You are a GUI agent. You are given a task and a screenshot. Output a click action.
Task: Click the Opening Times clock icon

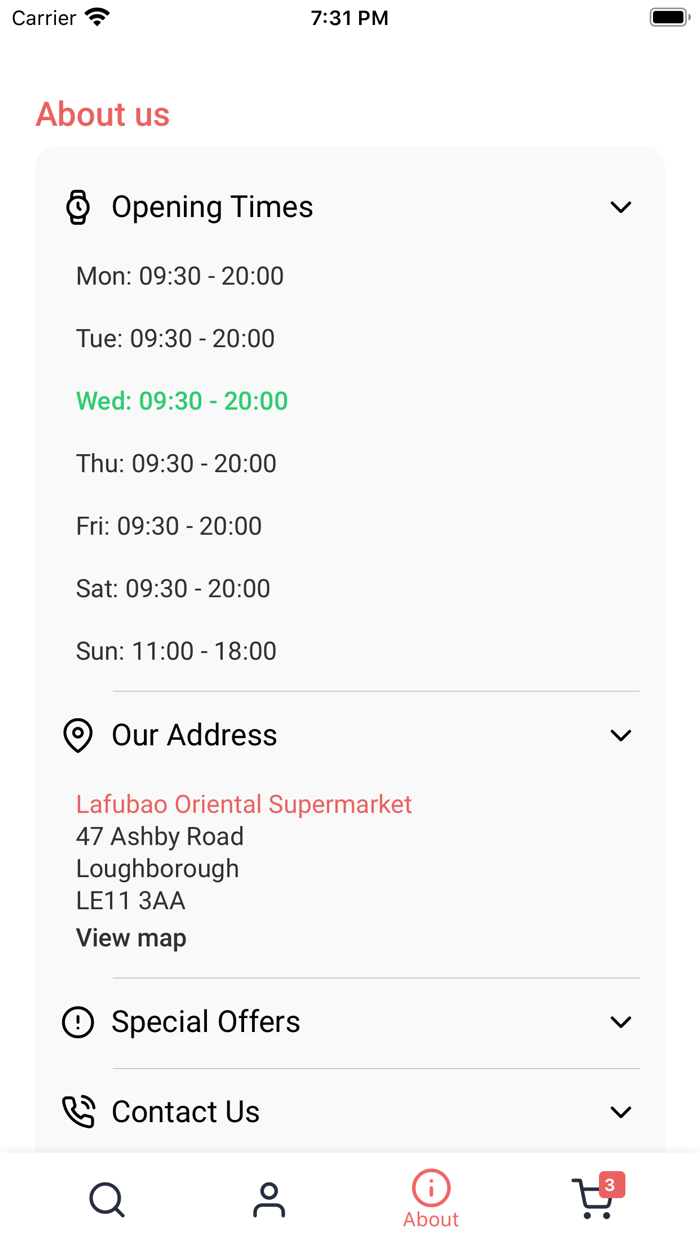coord(78,207)
